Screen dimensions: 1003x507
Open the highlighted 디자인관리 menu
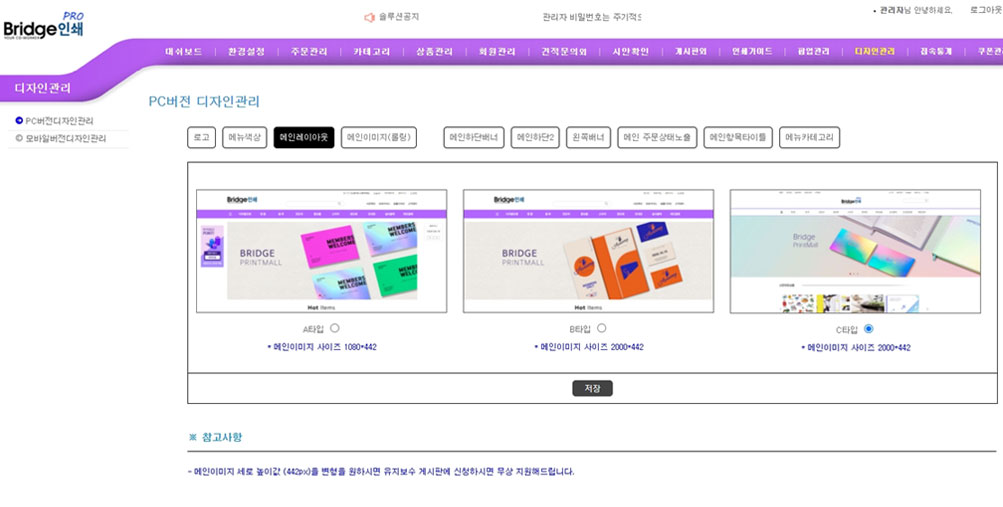(874, 52)
